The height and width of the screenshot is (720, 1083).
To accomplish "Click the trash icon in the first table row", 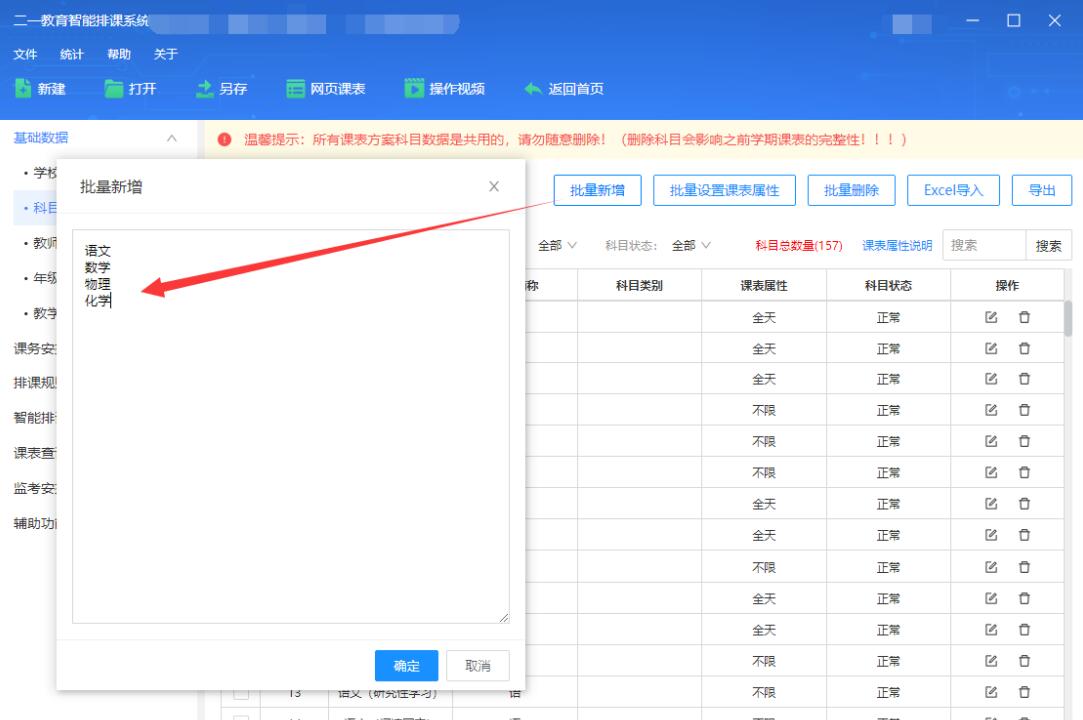I will pos(1024,317).
